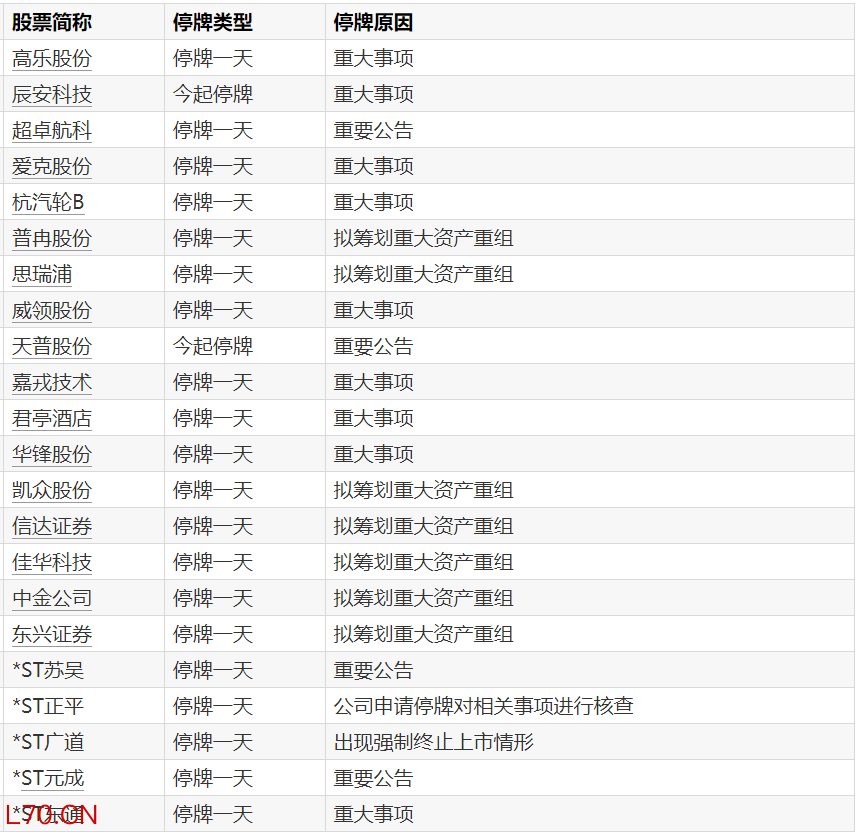Select the 停牌原因 column header

pyautogui.click(x=373, y=22)
